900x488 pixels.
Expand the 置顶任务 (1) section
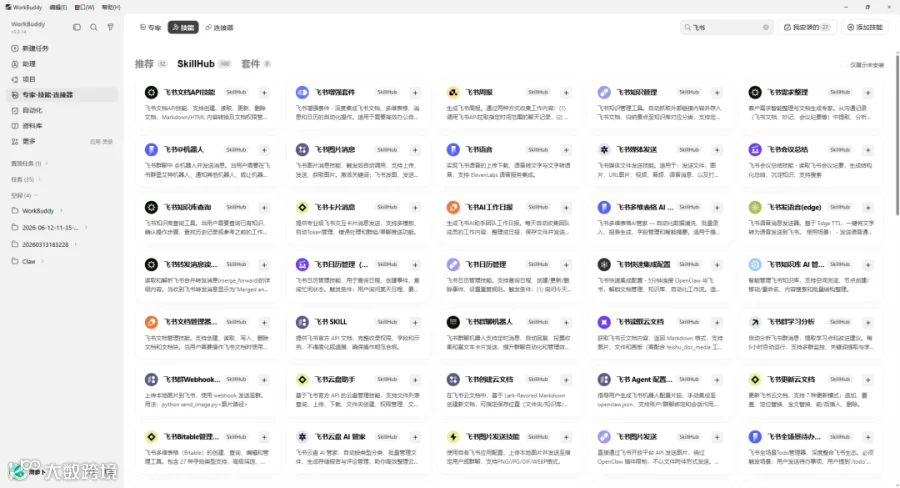pos(29,164)
